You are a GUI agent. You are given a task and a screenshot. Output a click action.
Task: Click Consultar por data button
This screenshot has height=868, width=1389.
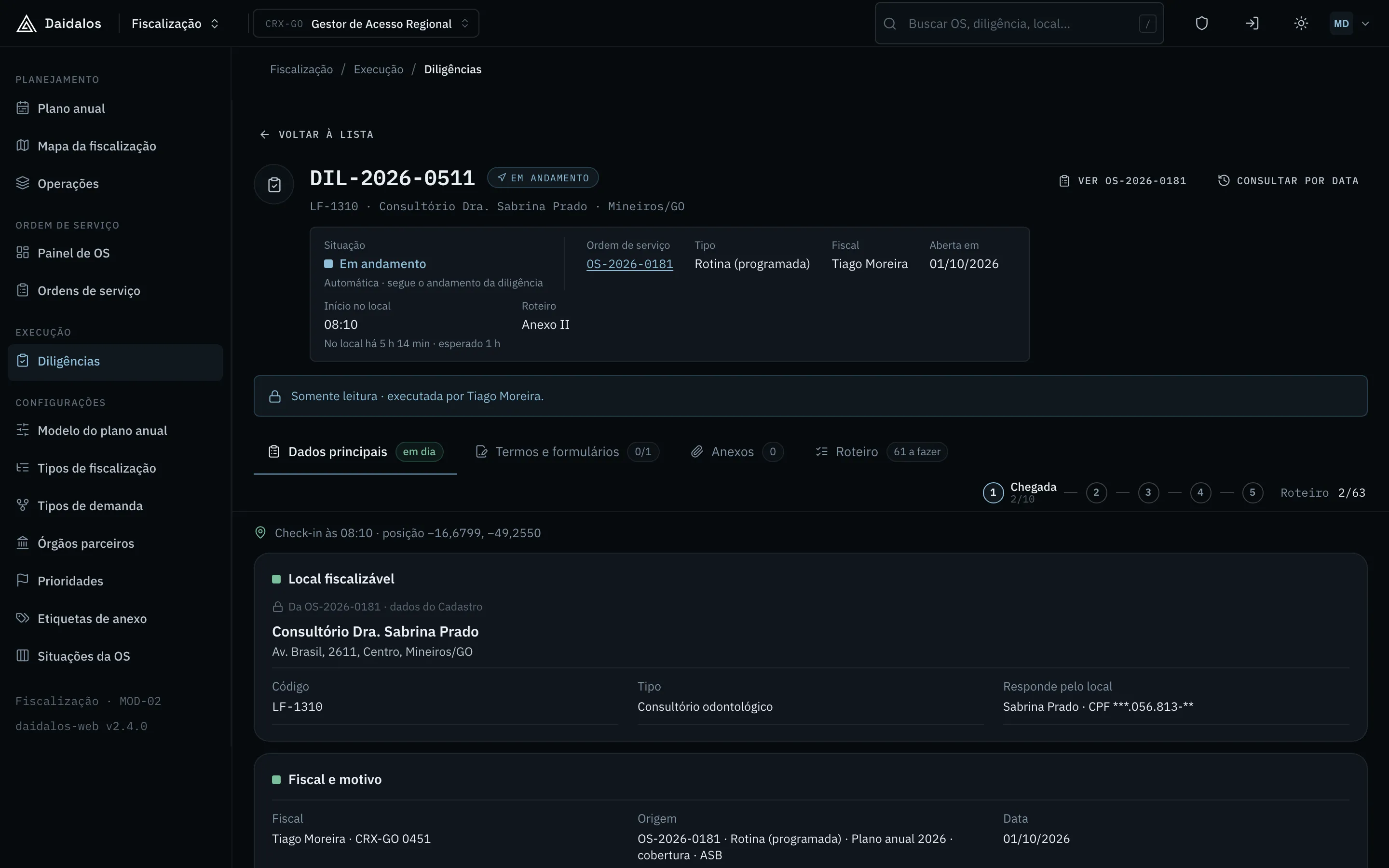(1288, 181)
